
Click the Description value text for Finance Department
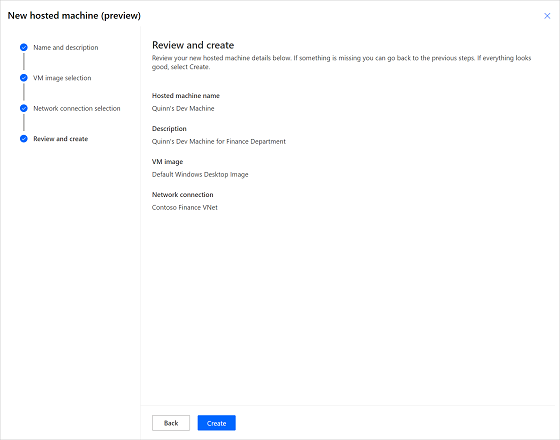tap(219, 141)
